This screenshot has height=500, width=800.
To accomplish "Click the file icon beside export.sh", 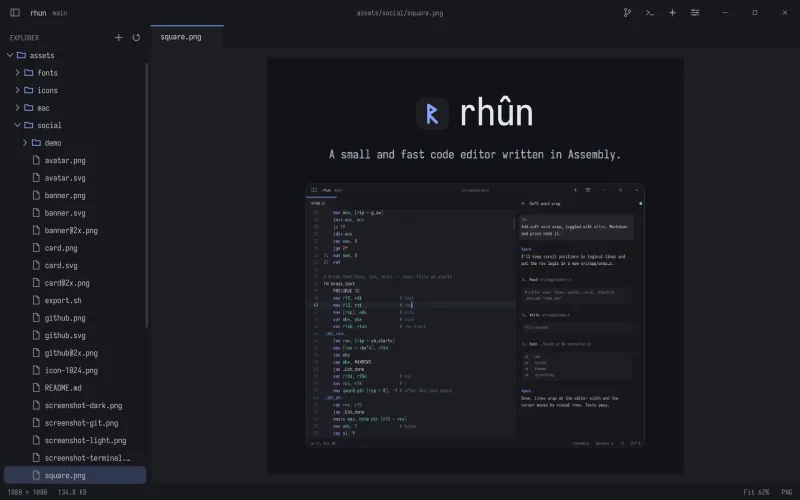I will pos(36,301).
